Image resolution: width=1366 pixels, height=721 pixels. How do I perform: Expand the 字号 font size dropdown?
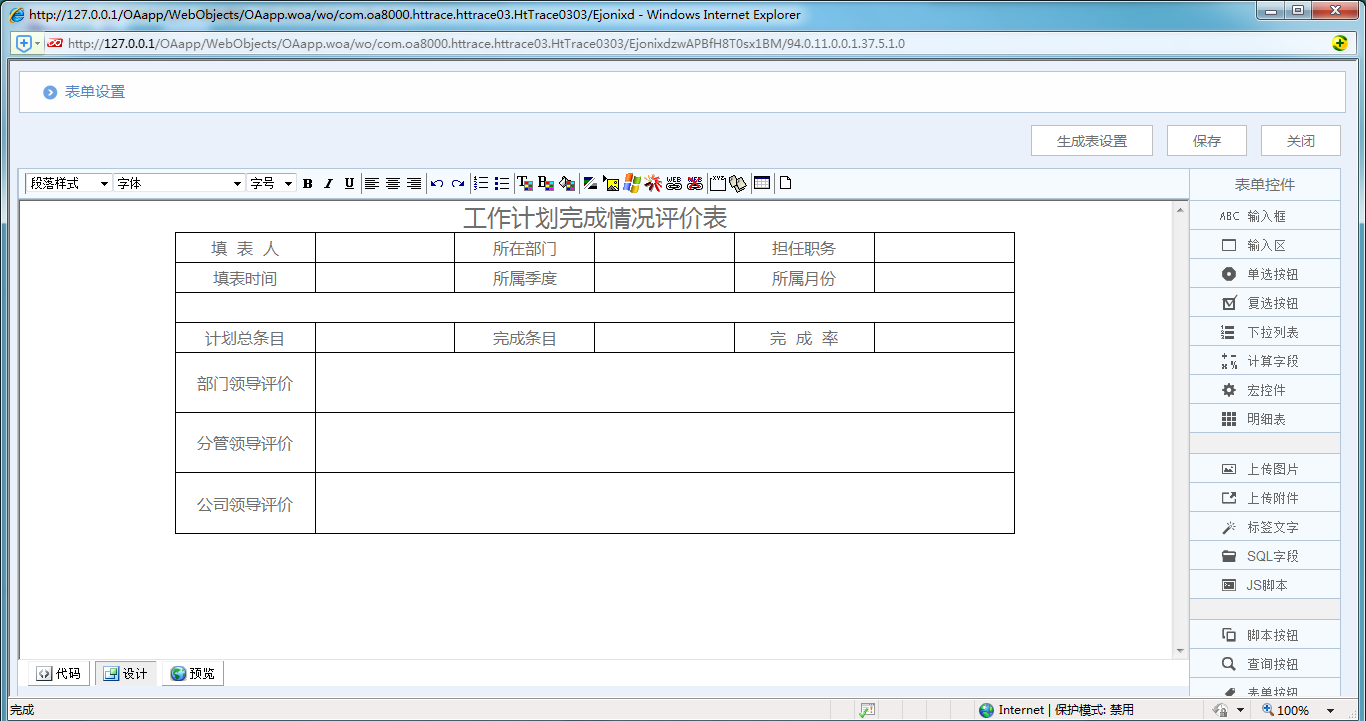click(270, 183)
